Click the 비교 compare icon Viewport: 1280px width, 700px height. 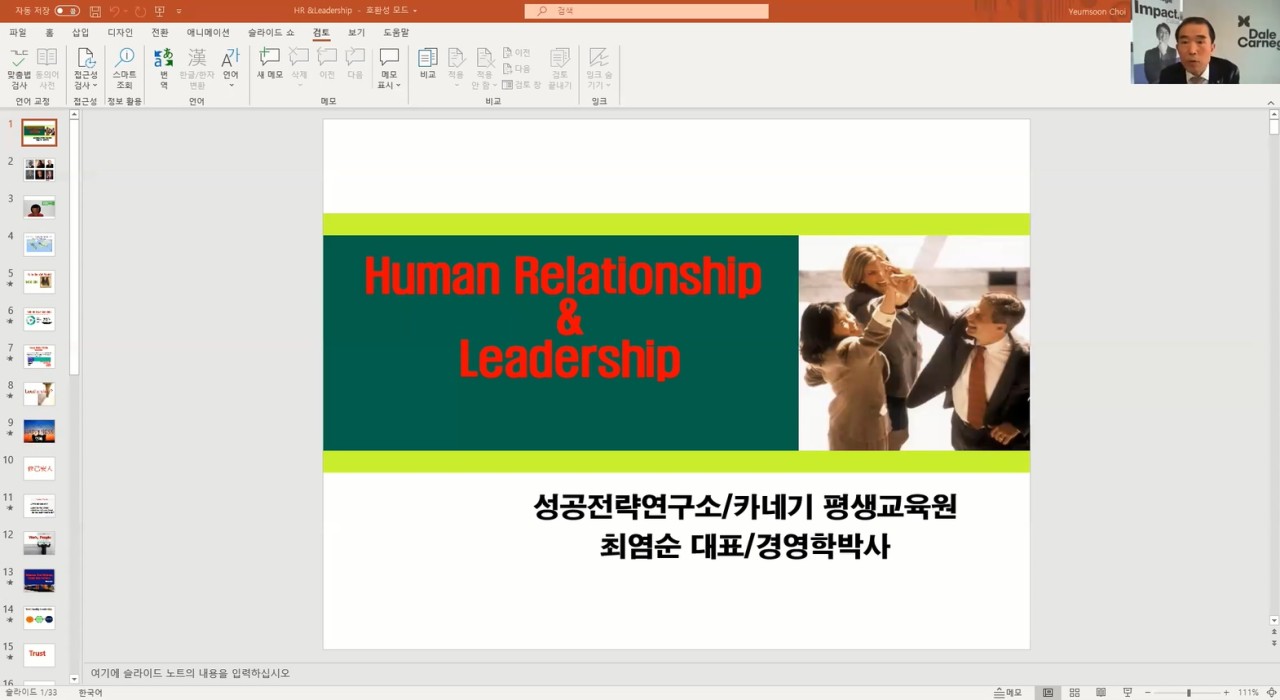coord(428,65)
